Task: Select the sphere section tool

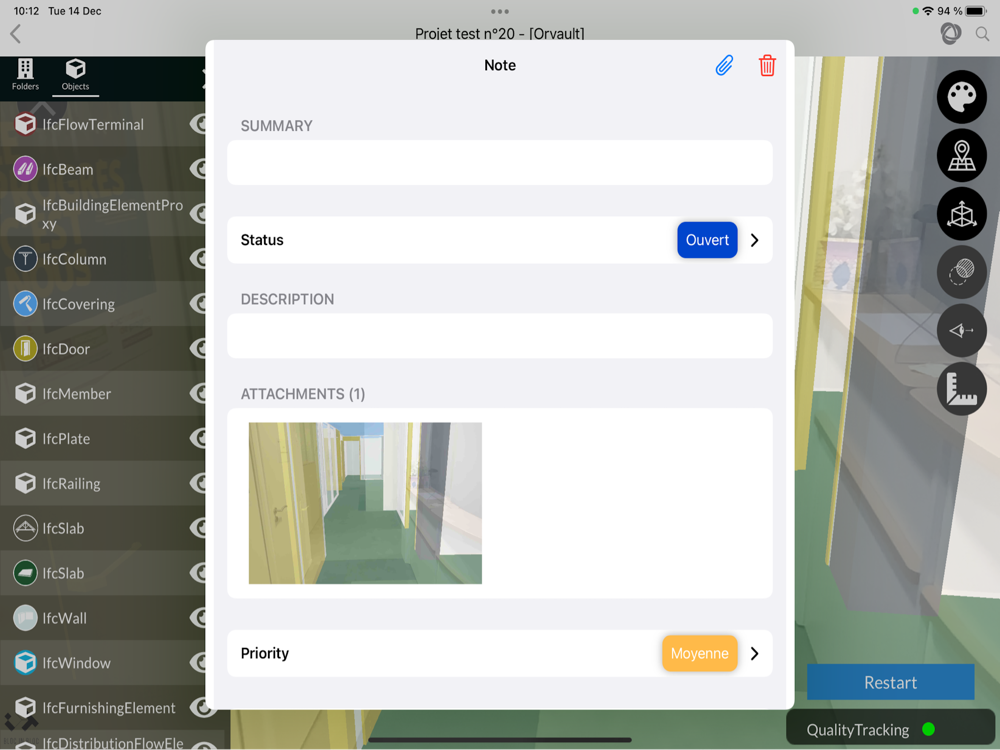Action: [x=961, y=272]
